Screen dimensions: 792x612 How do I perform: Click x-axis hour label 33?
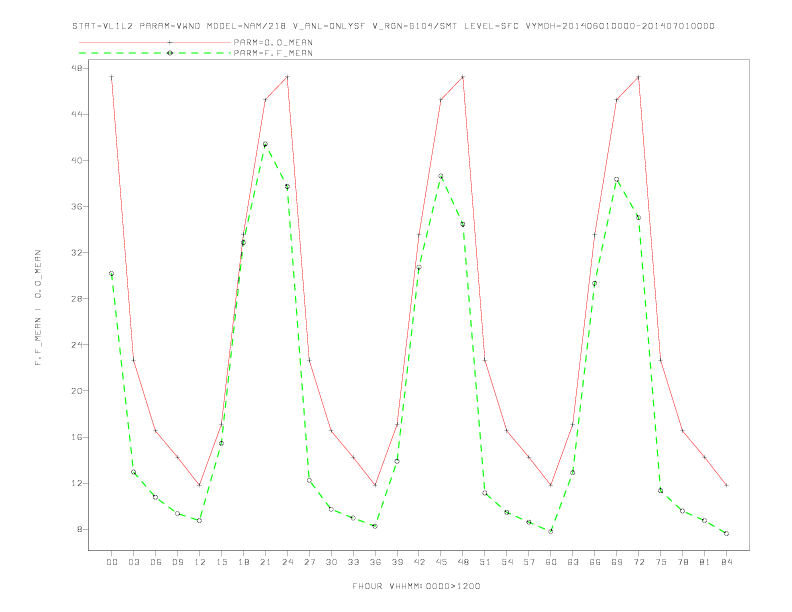353,562
